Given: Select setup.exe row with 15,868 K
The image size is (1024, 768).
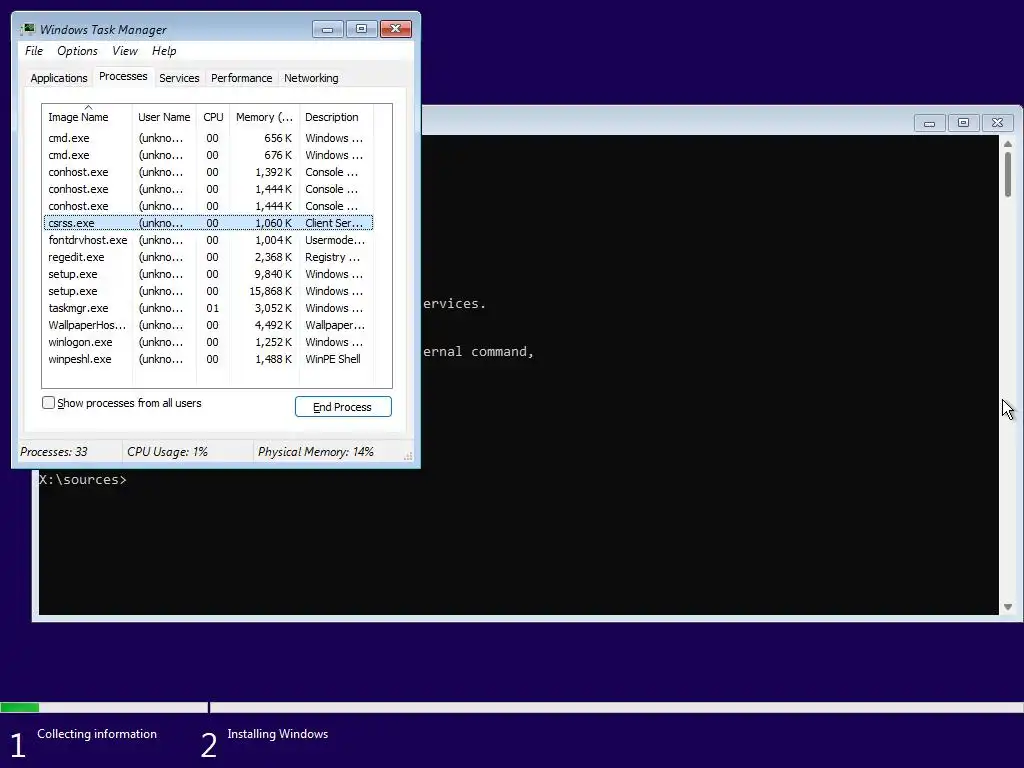Looking at the screenshot, I should tap(208, 291).
